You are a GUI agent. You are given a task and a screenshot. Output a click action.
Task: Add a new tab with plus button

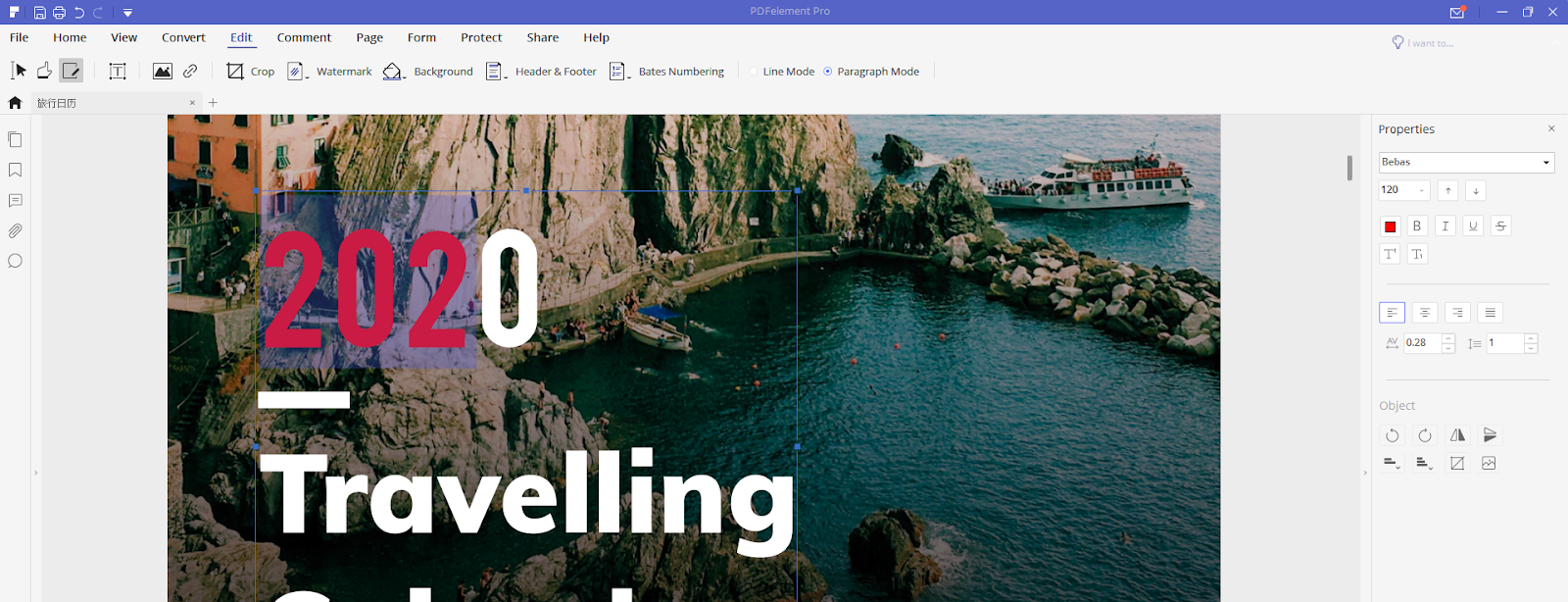[x=213, y=102]
